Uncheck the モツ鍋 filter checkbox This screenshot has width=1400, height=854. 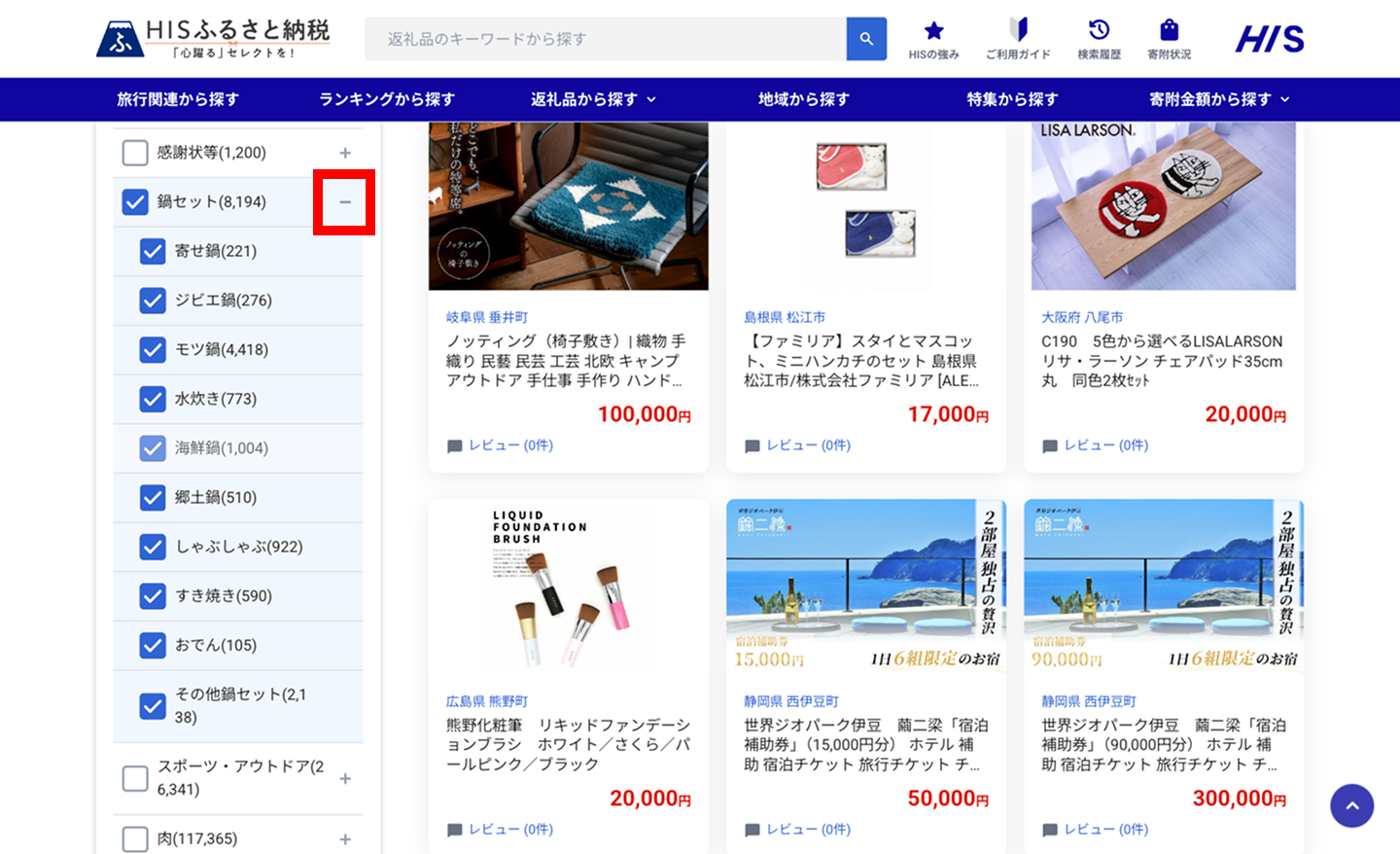153,349
